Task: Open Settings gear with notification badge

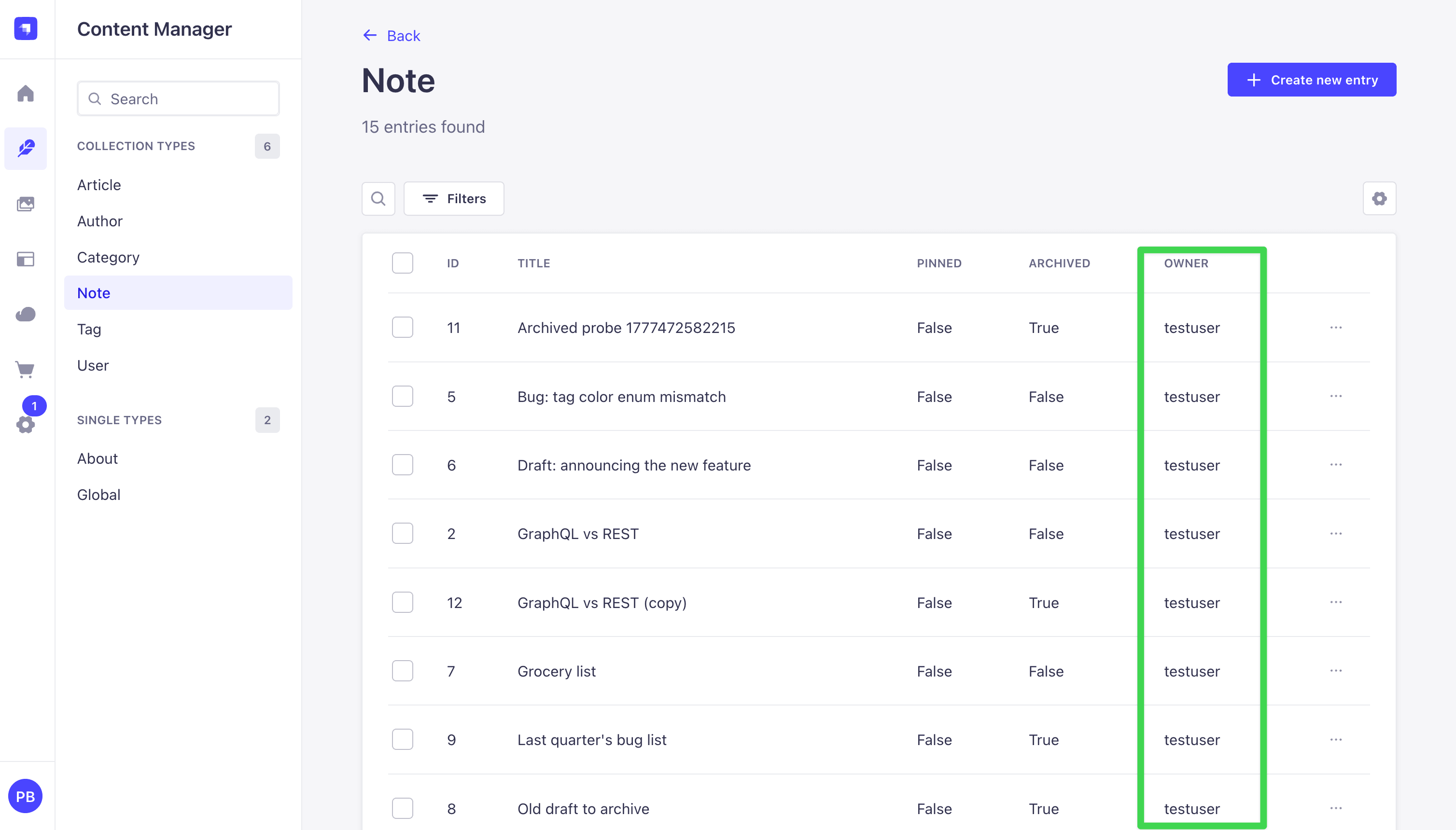Action: click(26, 424)
